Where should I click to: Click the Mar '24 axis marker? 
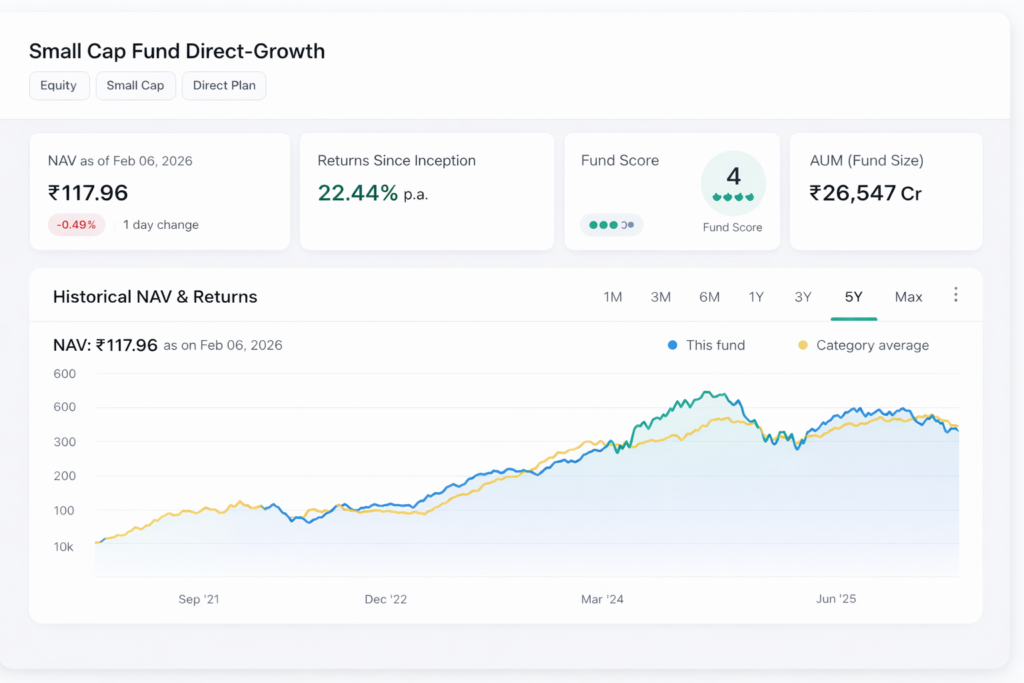(x=602, y=600)
